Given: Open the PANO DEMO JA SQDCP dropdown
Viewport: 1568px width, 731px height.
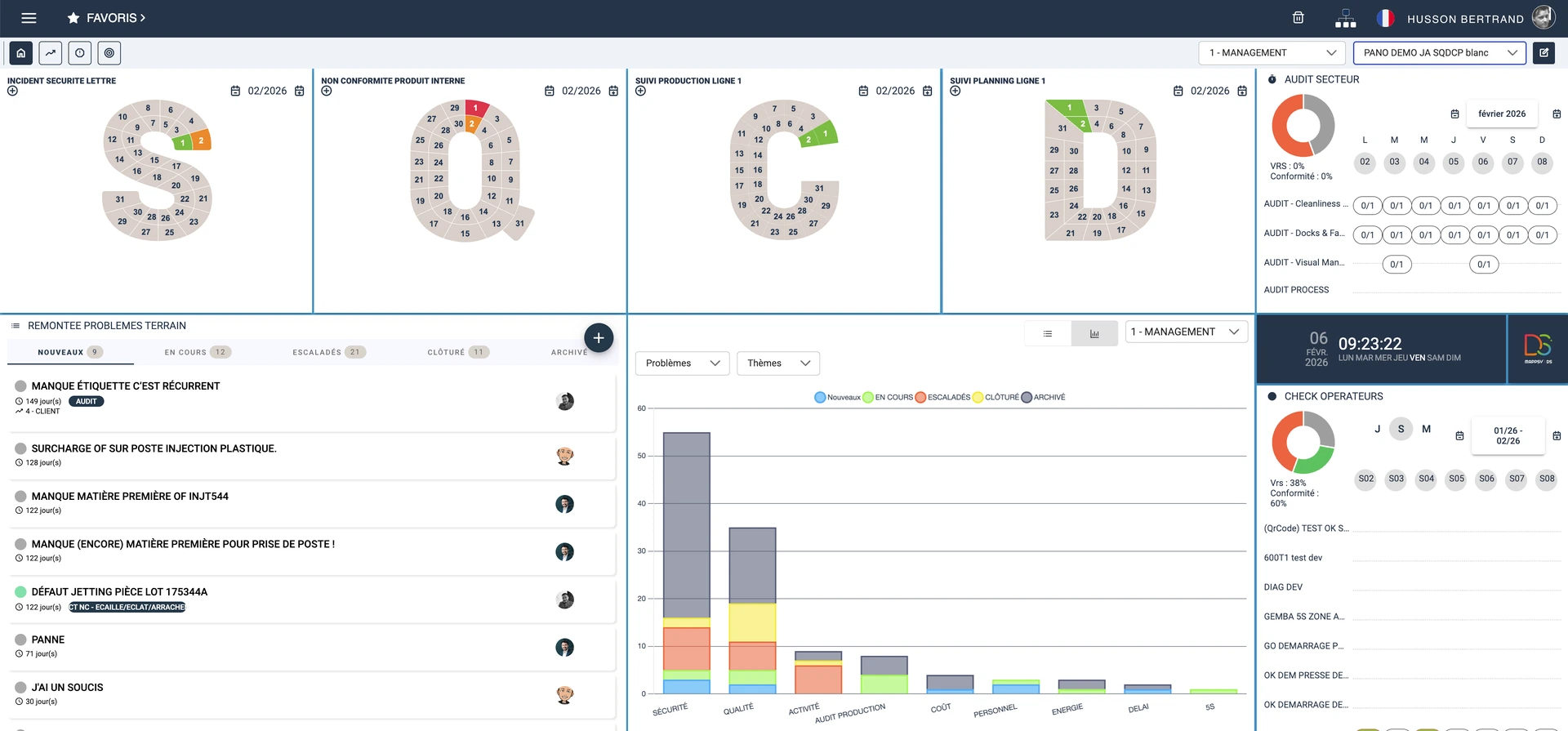Looking at the screenshot, I should pos(1439,53).
